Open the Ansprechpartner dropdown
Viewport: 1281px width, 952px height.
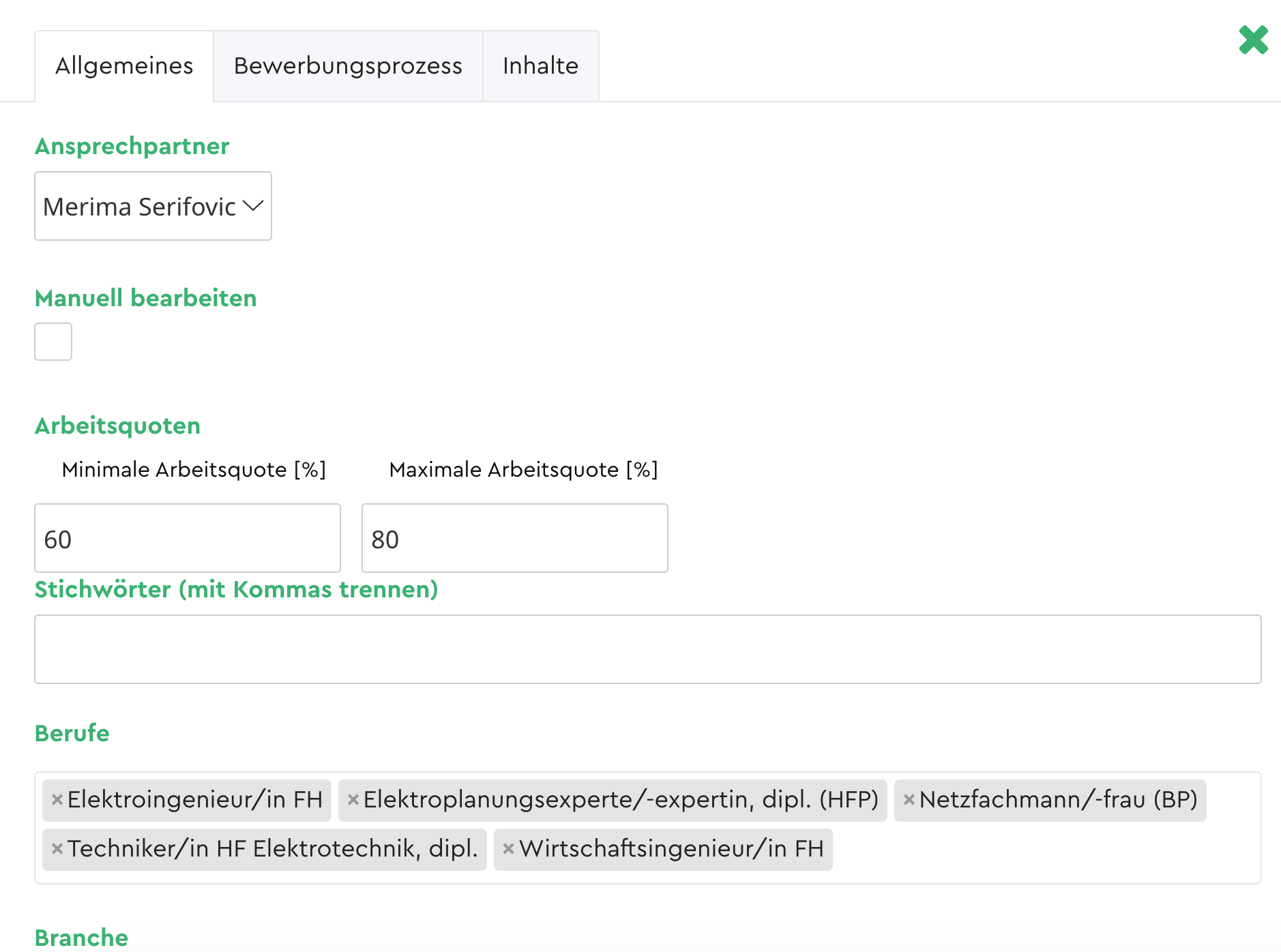click(153, 206)
